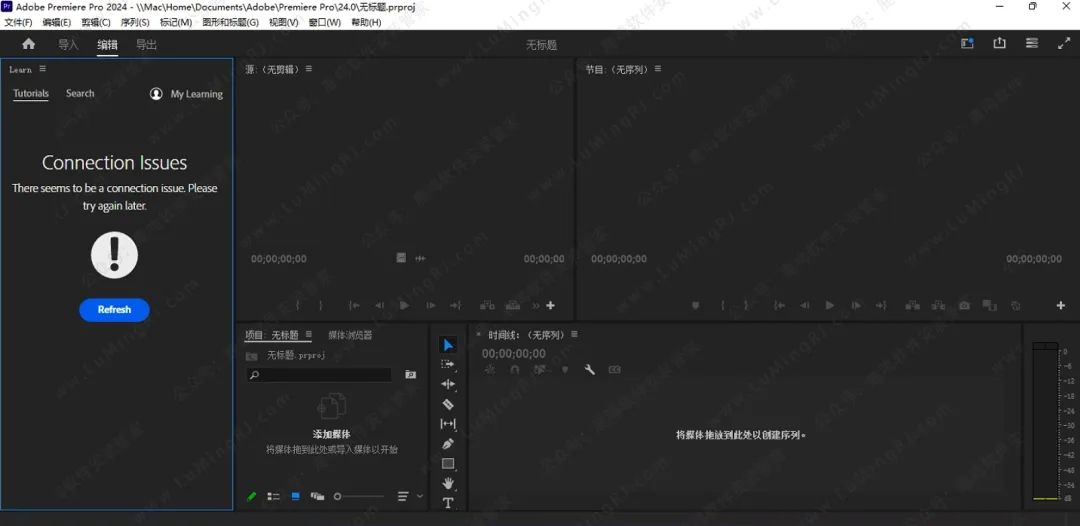The width and height of the screenshot is (1080, 526).
Task: Select the Type tool
Action: [448, 503]
